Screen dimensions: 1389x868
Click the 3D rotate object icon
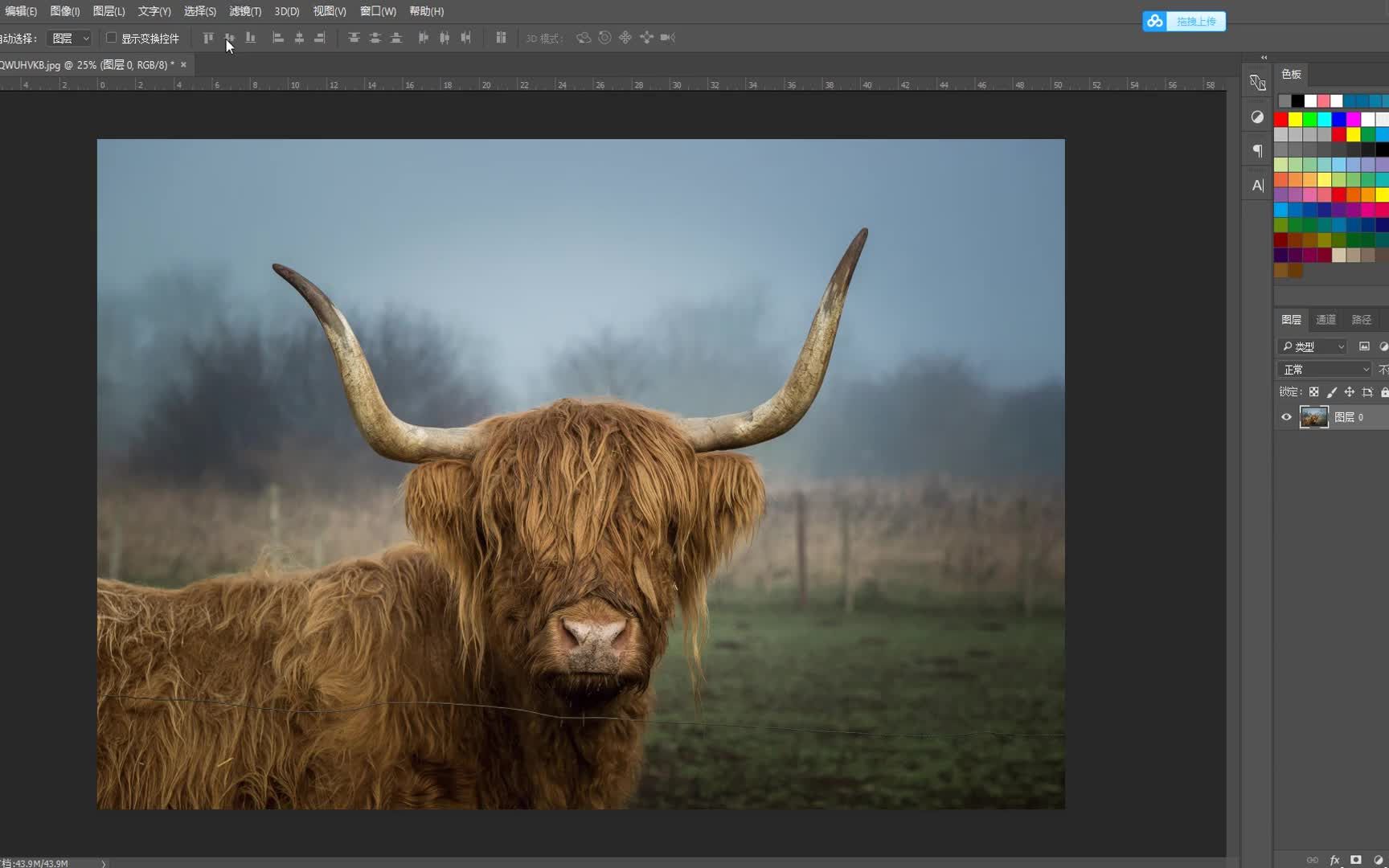click(x=584, y=38)
